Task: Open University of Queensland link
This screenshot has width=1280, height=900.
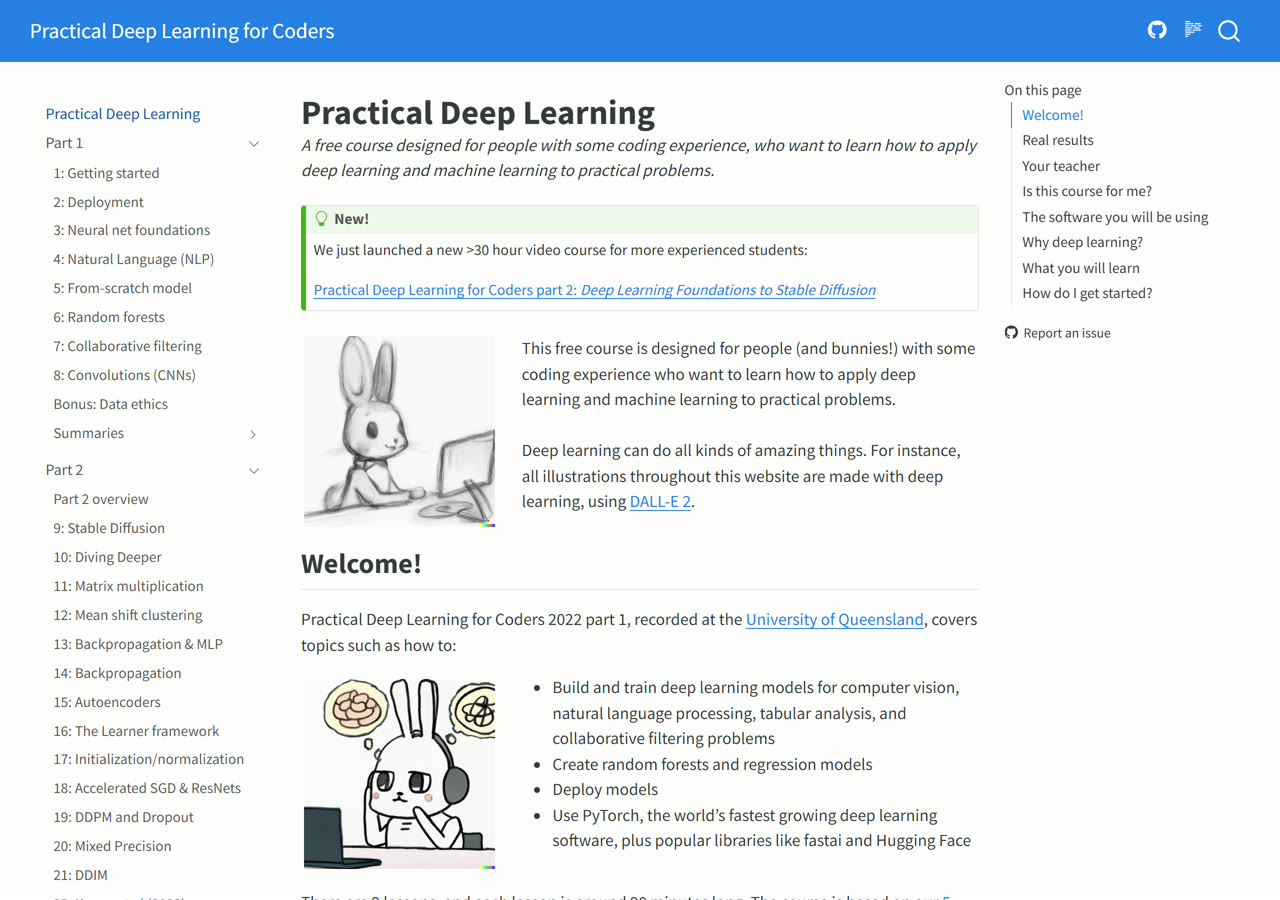Action: pyautogui.click(x=835, y=620)
